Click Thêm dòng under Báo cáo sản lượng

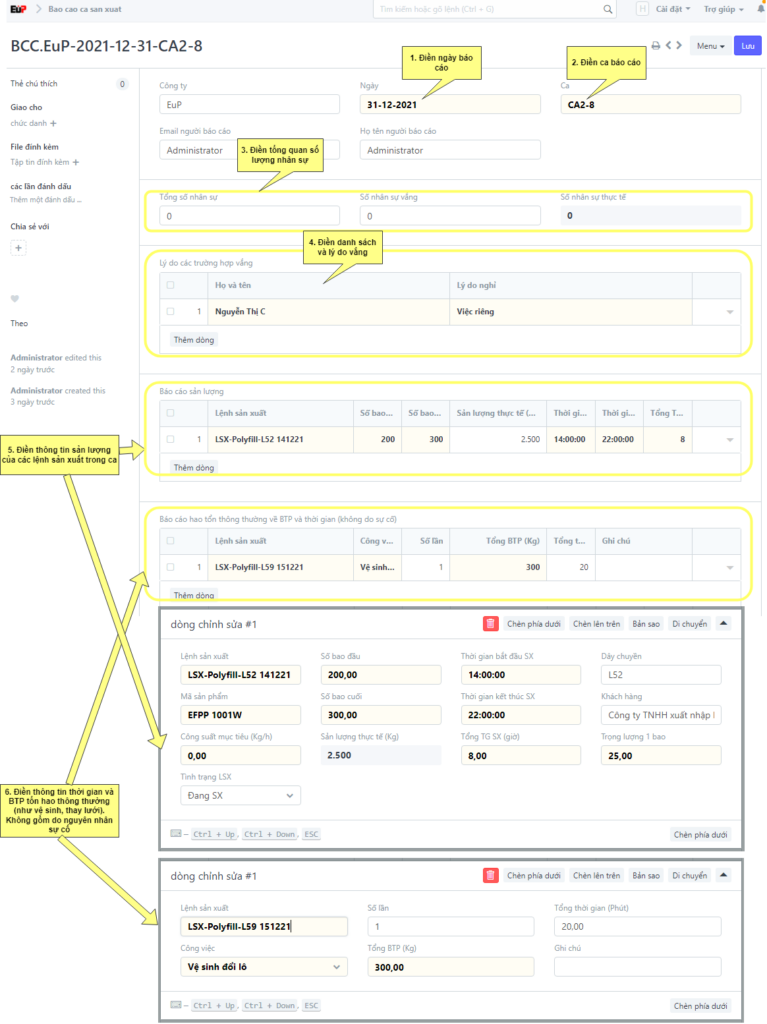pos(194,467)
